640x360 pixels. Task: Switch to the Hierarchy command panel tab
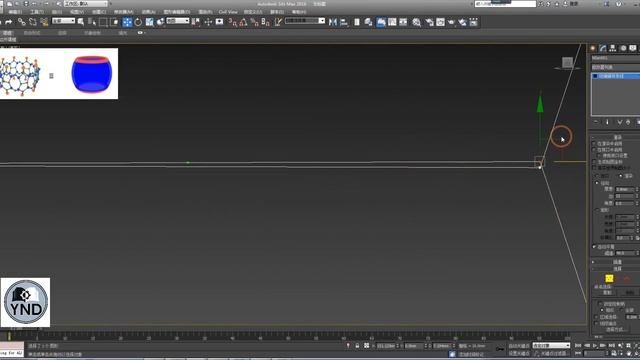[x=613, y=48]
